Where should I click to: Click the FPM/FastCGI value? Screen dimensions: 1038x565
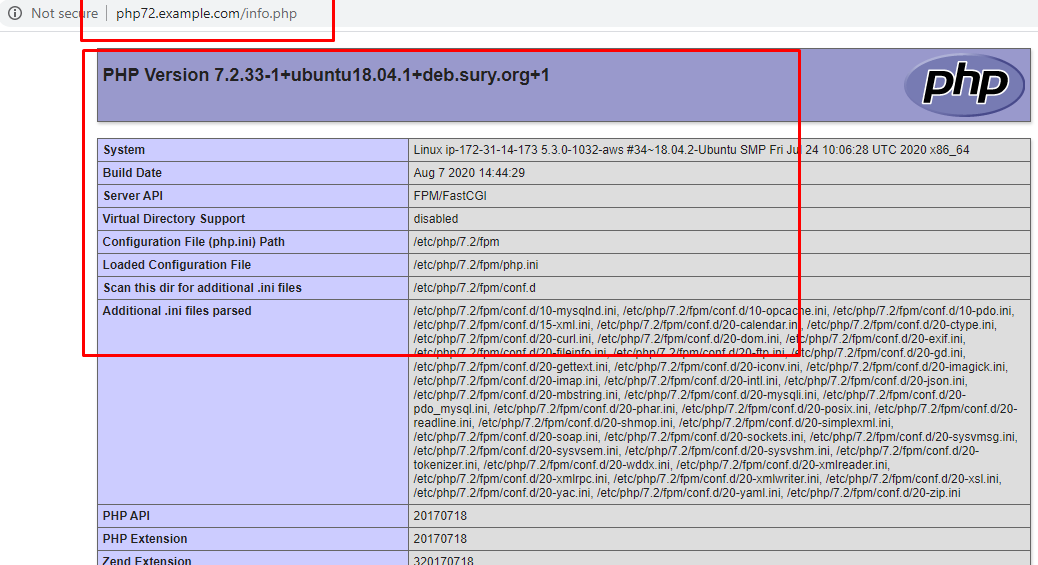450,196
